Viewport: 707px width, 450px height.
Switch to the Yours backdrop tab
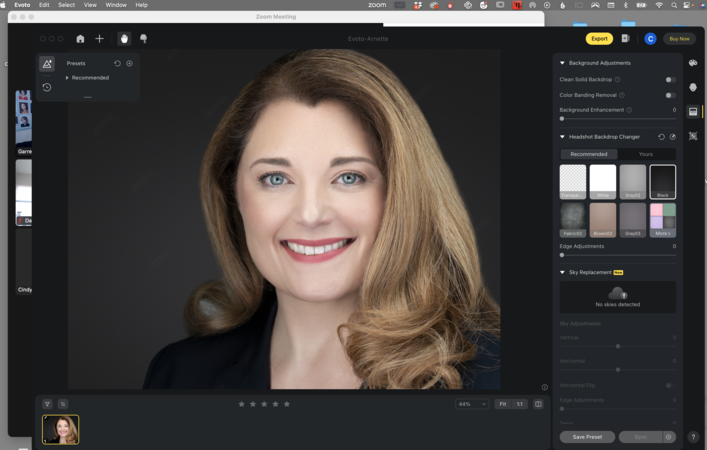tap(645, 154)
